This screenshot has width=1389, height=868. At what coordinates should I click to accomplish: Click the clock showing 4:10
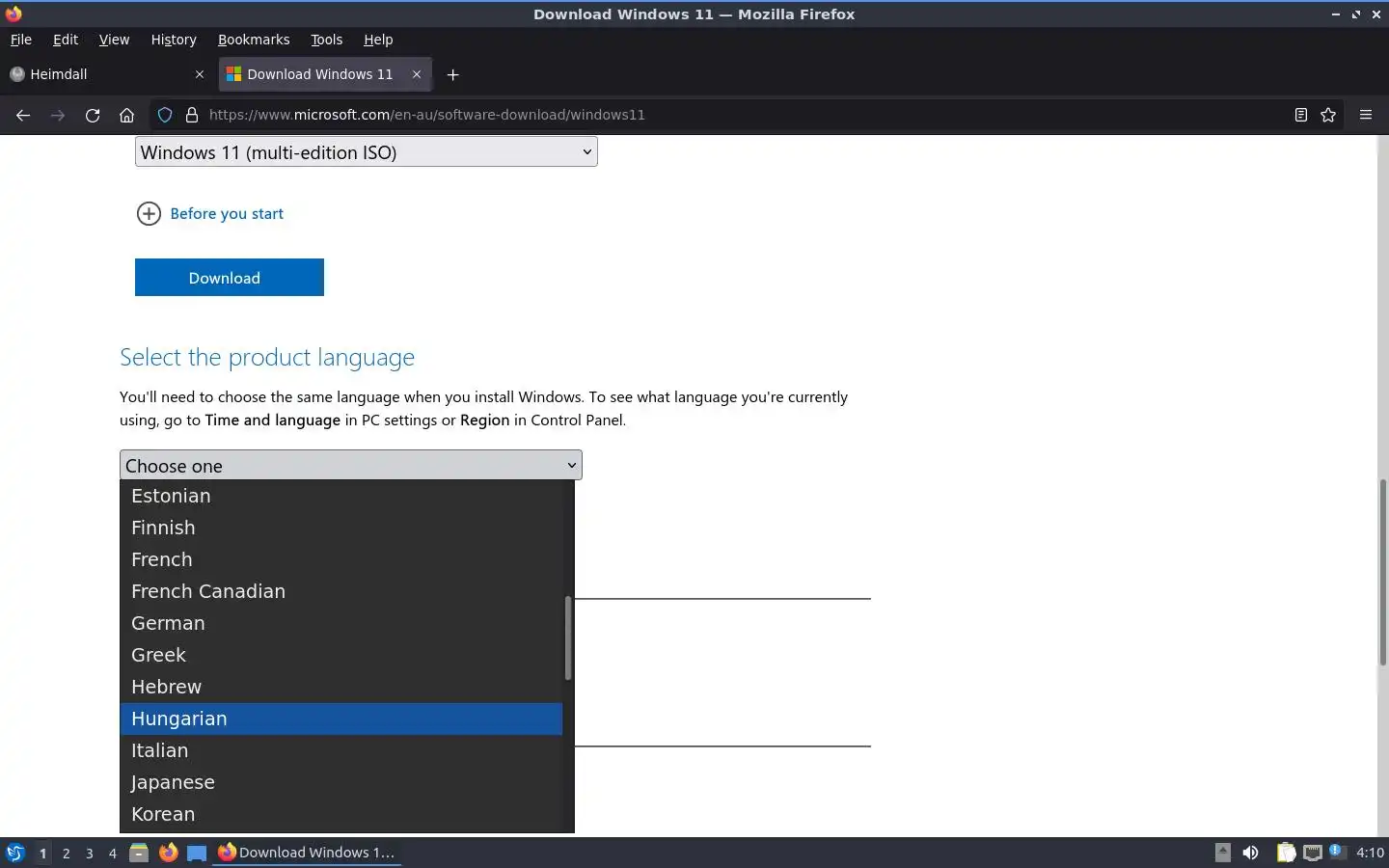1370,853
